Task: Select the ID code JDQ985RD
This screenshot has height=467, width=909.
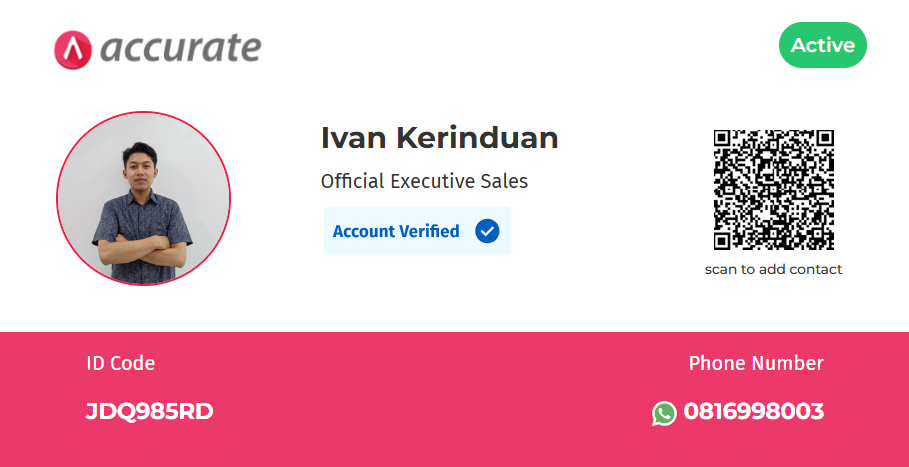Action: tap(149, 411)
